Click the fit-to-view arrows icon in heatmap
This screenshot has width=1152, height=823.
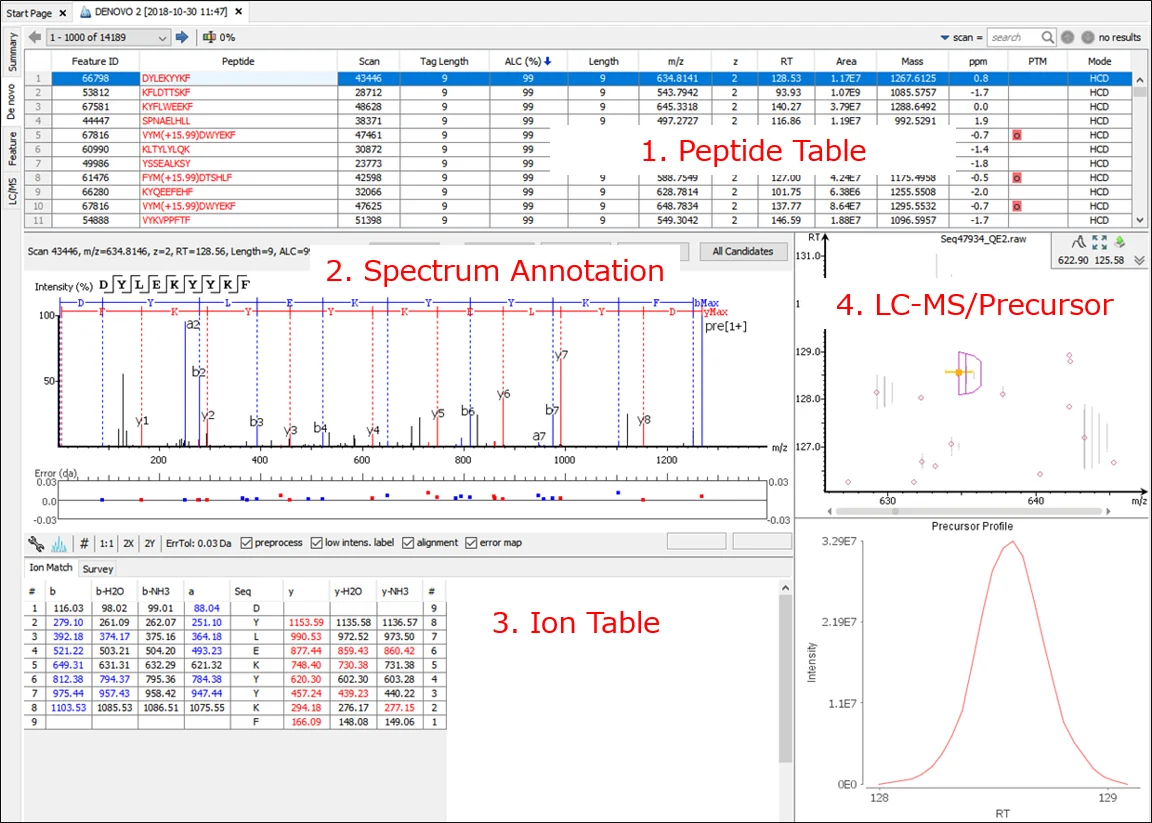coord(1099,242)
